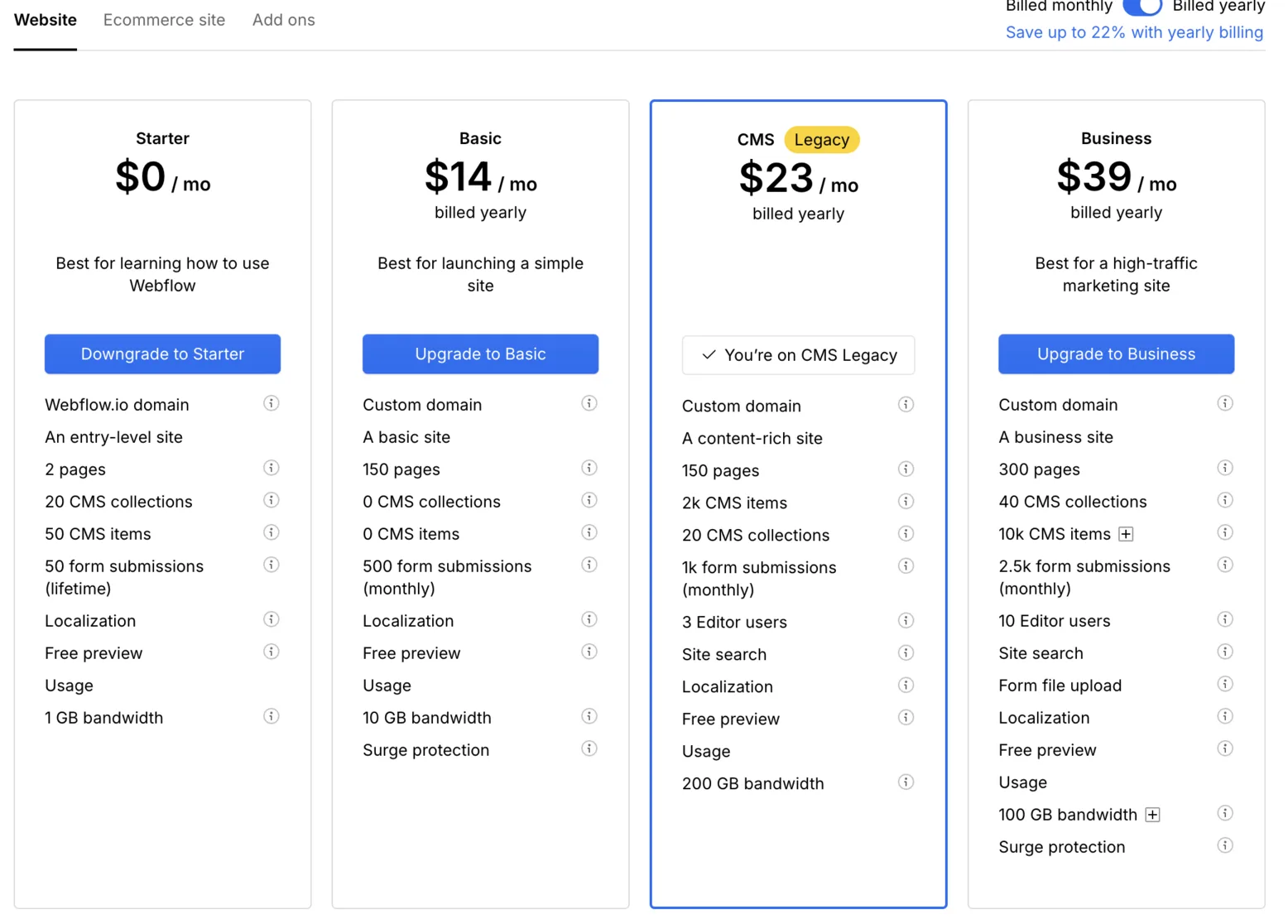Show info for 2.5k form submissions (monthly)
This screenshot has height=924, width=1288.
1224,565
